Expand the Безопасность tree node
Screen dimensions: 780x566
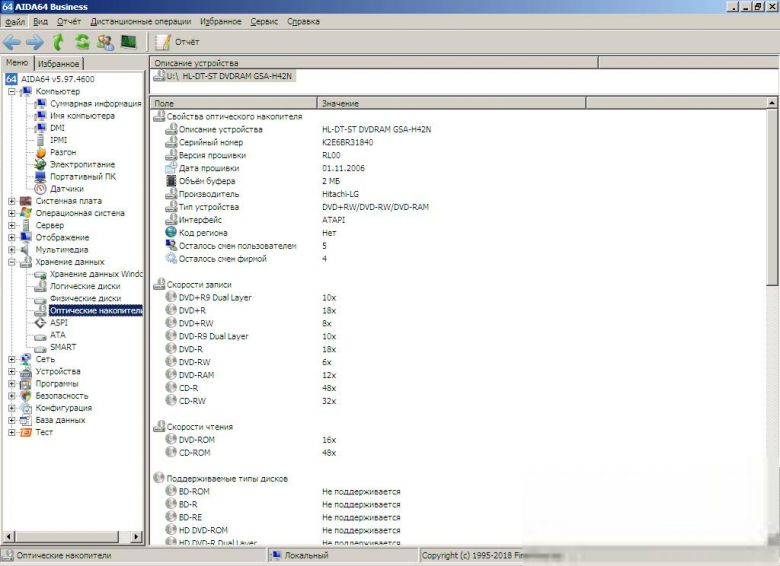pyautogui.click(x=11, y=396)
